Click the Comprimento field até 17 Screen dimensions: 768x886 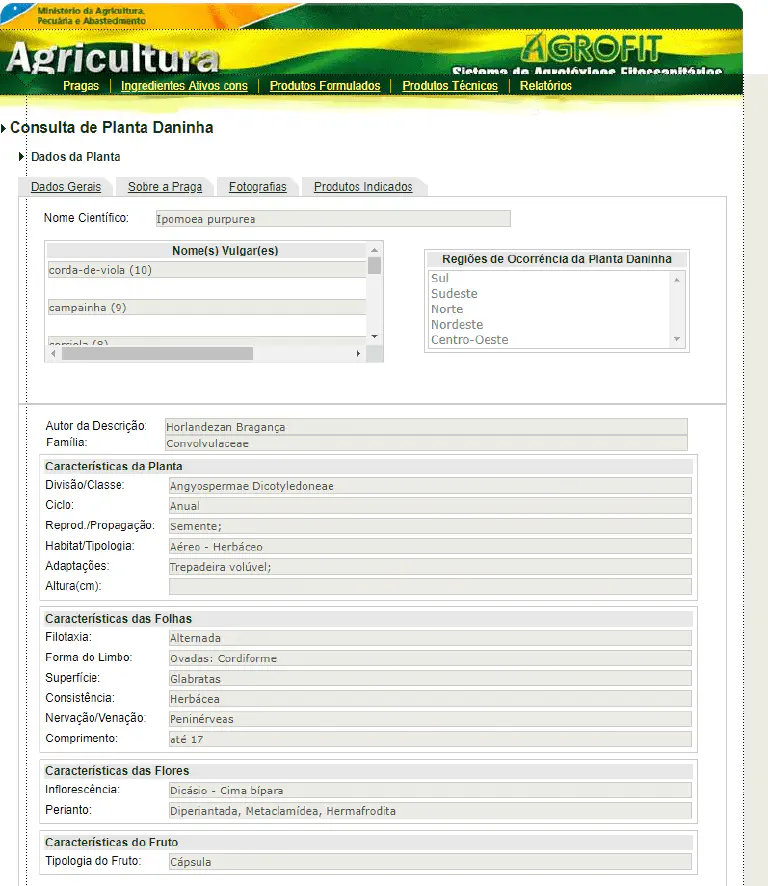(x=430, y=739)
